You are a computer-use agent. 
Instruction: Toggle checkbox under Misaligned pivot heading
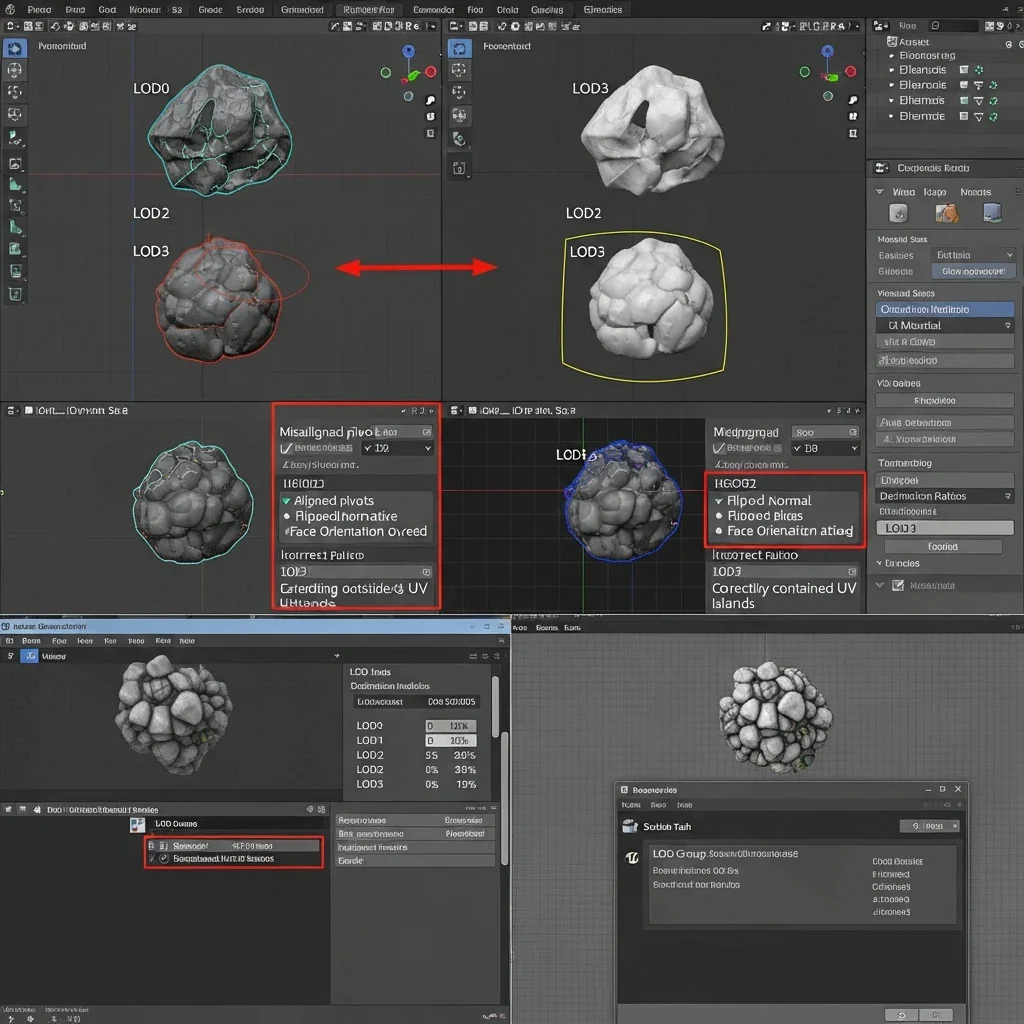[285, 449]
